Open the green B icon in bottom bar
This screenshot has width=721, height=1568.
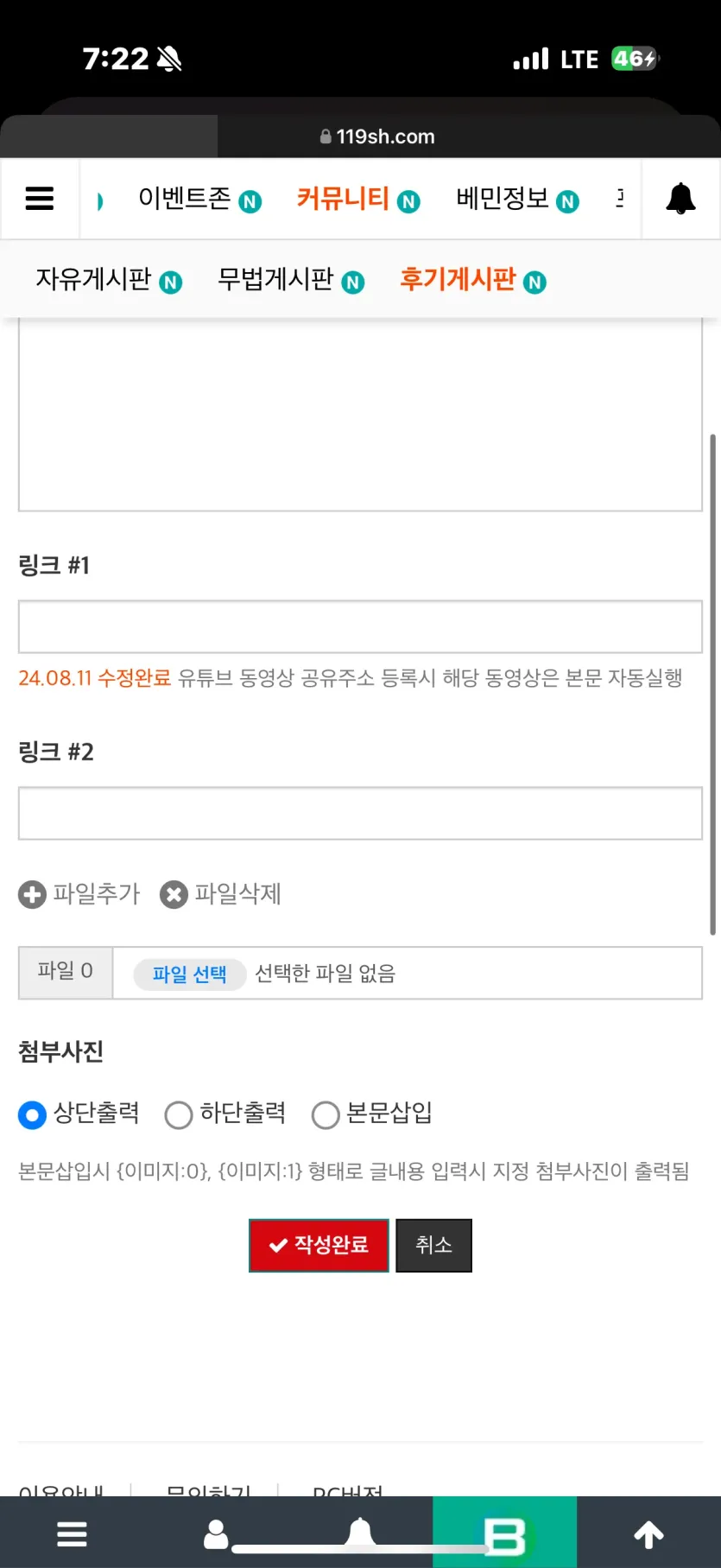click(x=504, y=1535)
